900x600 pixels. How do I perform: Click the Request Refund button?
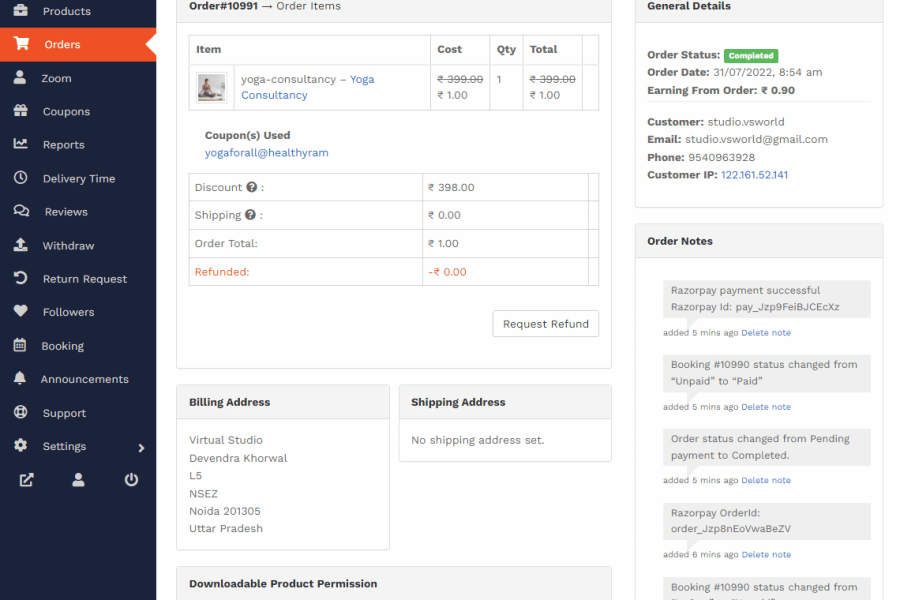[545, 324]
